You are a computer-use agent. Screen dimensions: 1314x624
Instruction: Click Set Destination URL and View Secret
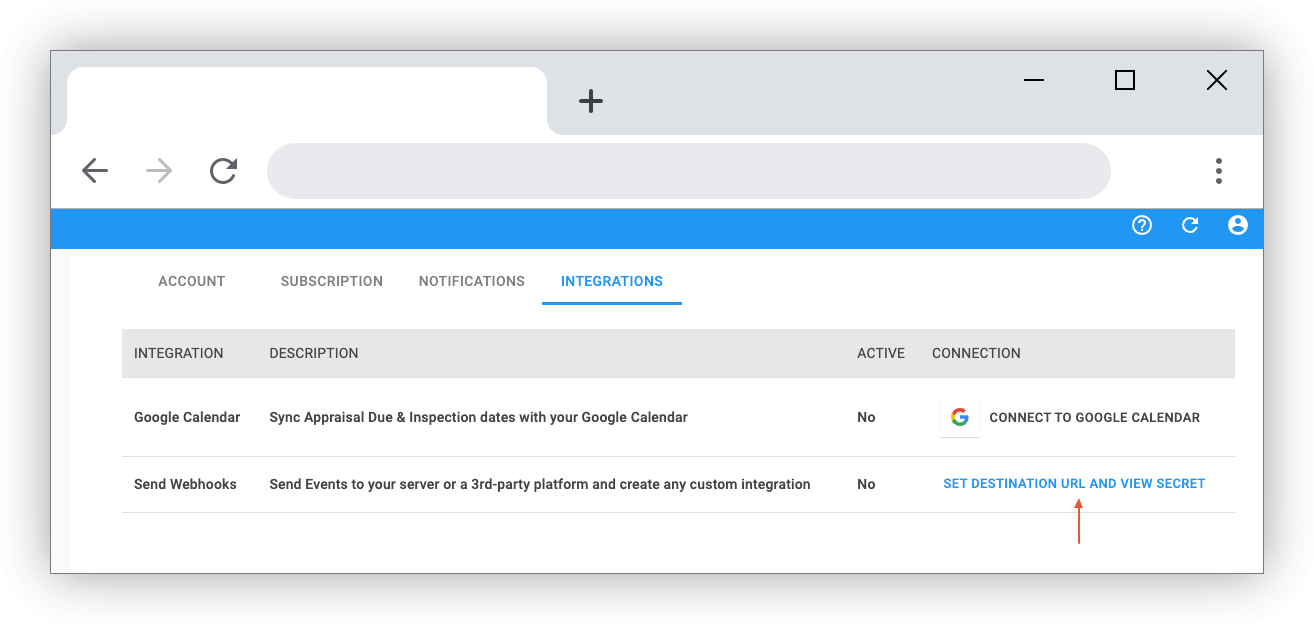(1074, 484)
